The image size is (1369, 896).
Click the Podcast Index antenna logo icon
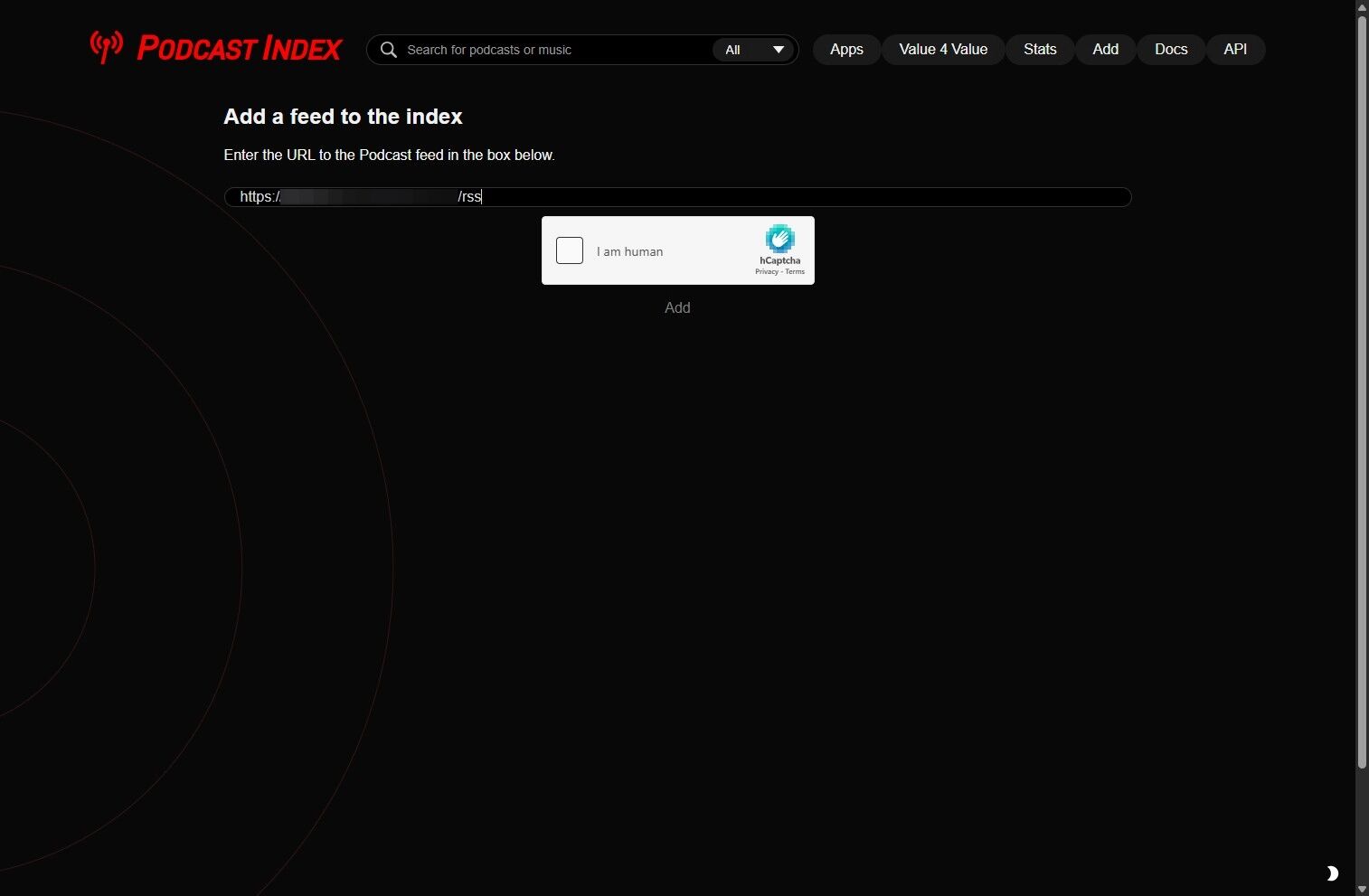[107, 46]
